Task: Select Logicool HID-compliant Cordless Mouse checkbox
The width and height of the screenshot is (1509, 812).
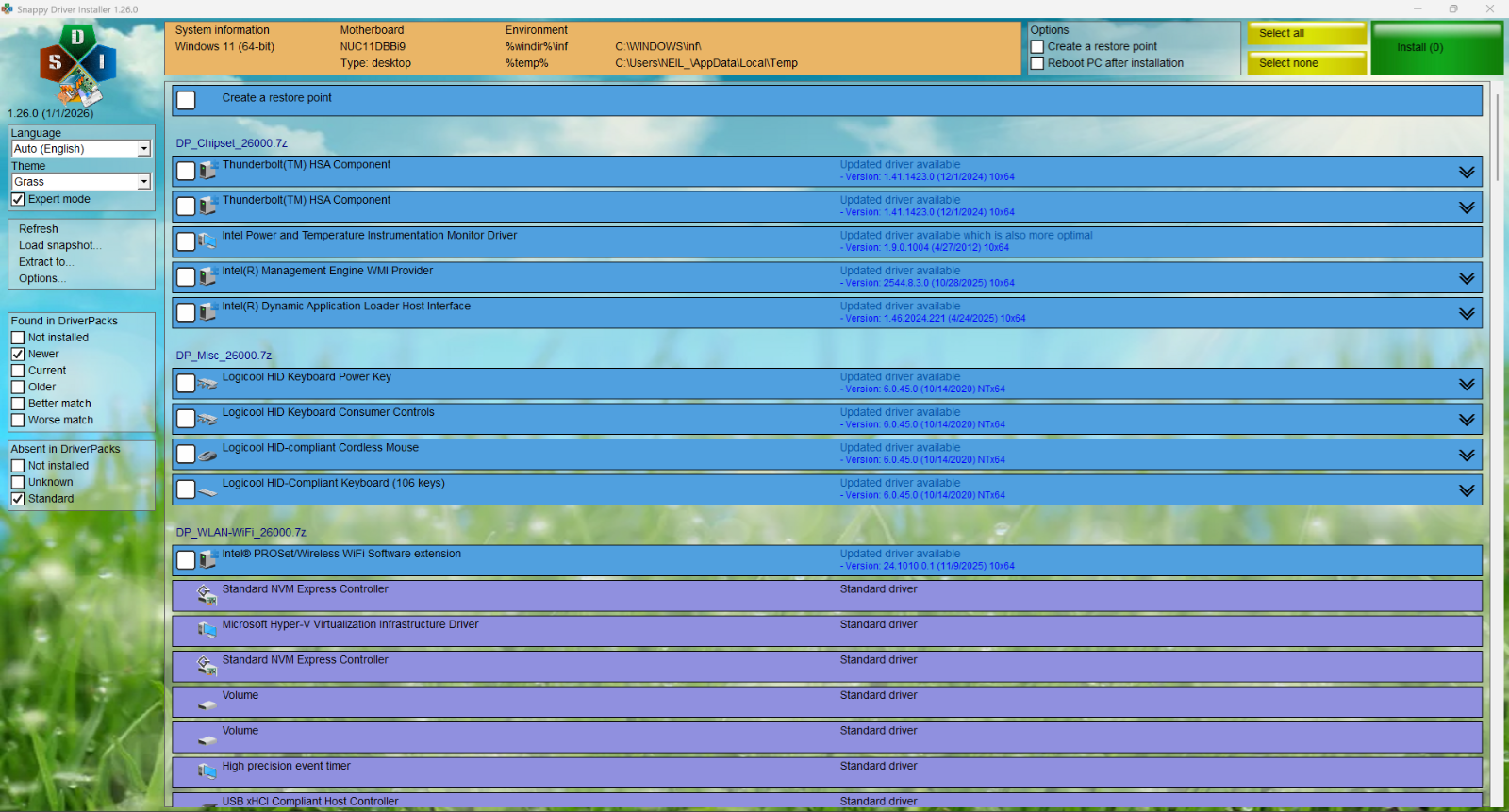Action: coord(186,455)
